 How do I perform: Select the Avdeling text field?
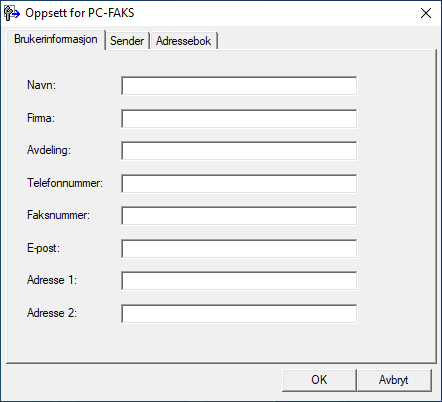(239, 151)
